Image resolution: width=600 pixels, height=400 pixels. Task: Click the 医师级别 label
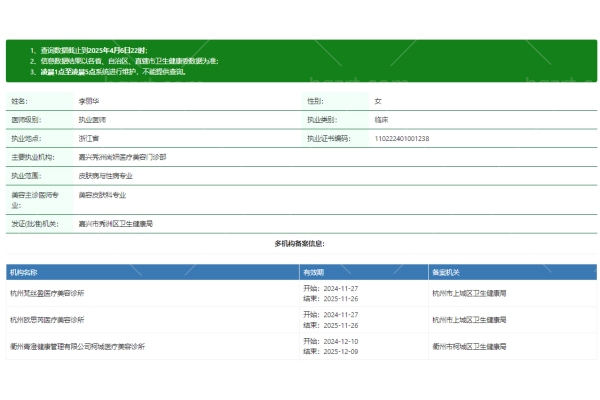[26, 120]
